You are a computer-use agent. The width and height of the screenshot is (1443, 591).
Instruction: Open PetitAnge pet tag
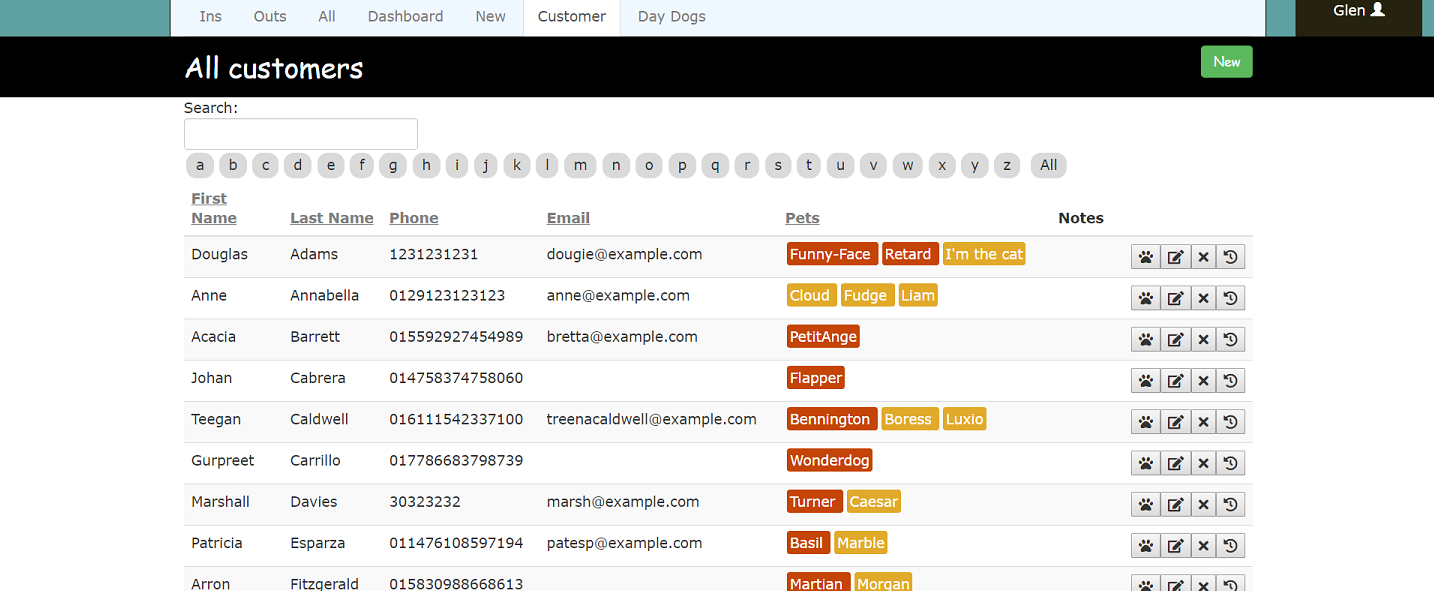[x=823, y=337]
